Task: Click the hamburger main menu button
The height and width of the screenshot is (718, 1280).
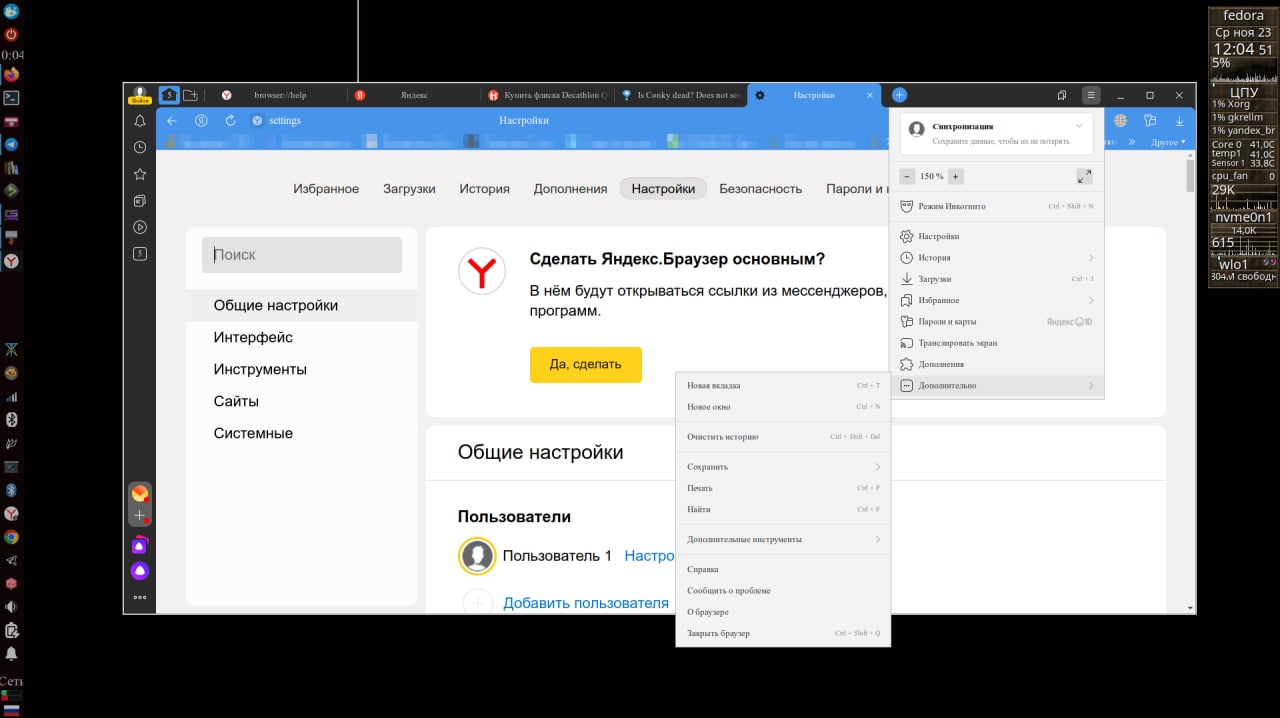Action: tap(1091, 95)
